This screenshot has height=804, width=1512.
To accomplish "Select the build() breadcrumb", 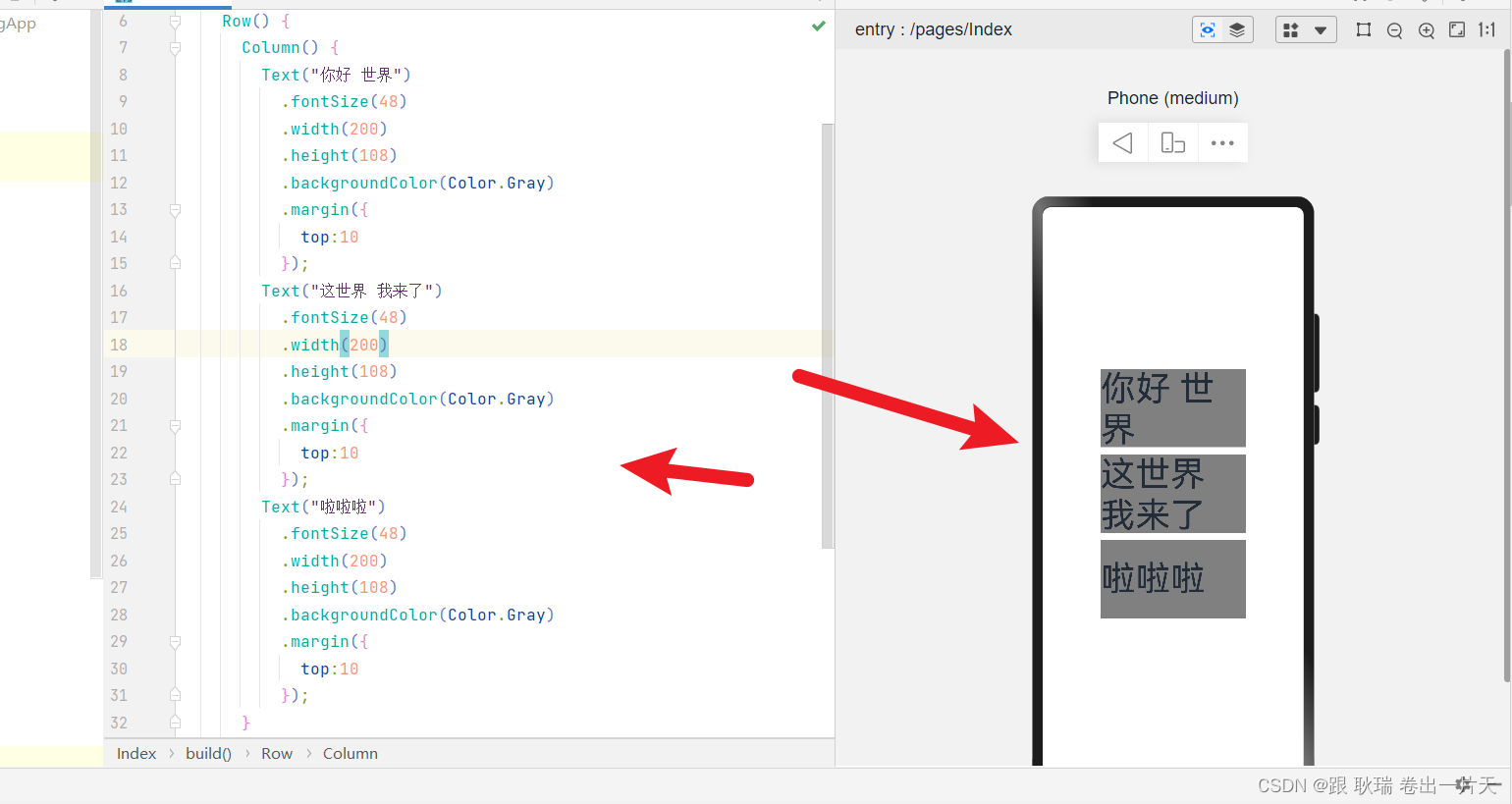I will 208,754.
